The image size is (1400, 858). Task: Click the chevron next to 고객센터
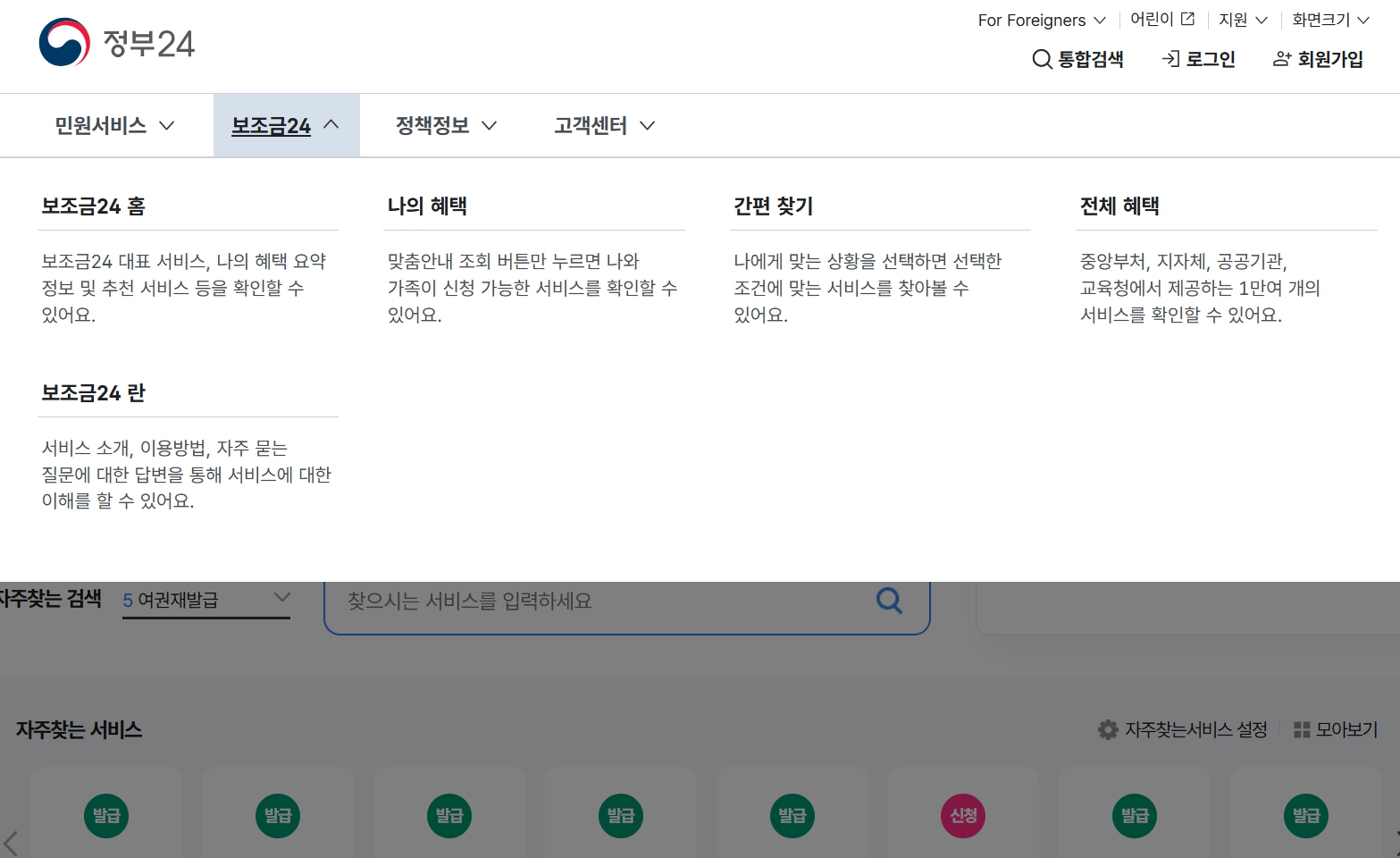point(648,126)
